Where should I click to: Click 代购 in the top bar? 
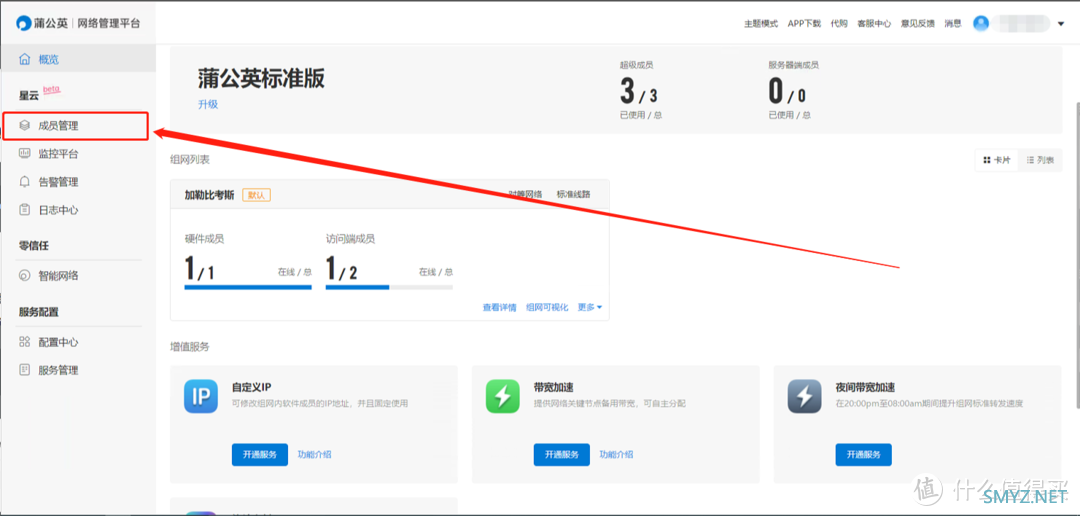(839, 23)
